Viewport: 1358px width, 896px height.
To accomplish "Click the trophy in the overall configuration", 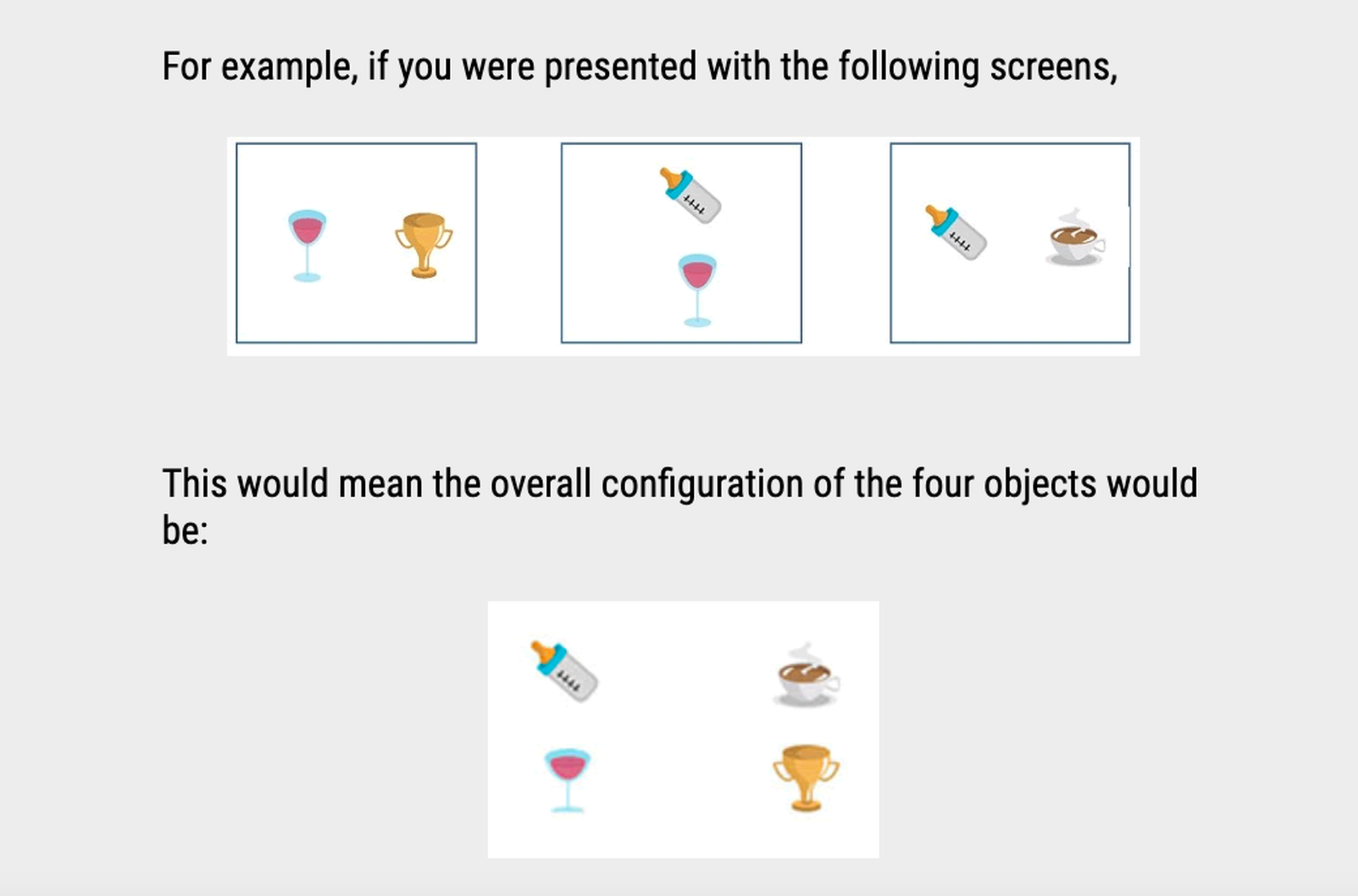I will click(806, 778).
